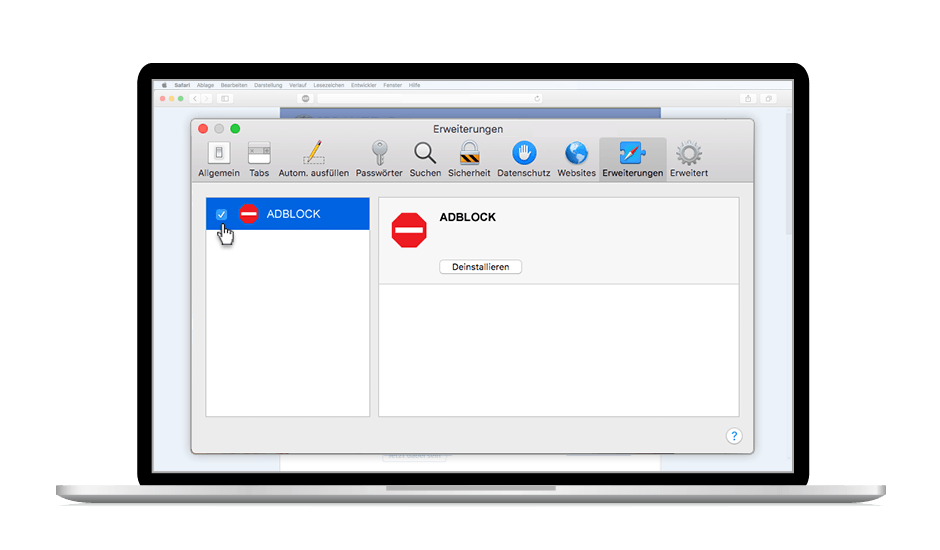Minimize the Safari browser window

coord(171,98)
